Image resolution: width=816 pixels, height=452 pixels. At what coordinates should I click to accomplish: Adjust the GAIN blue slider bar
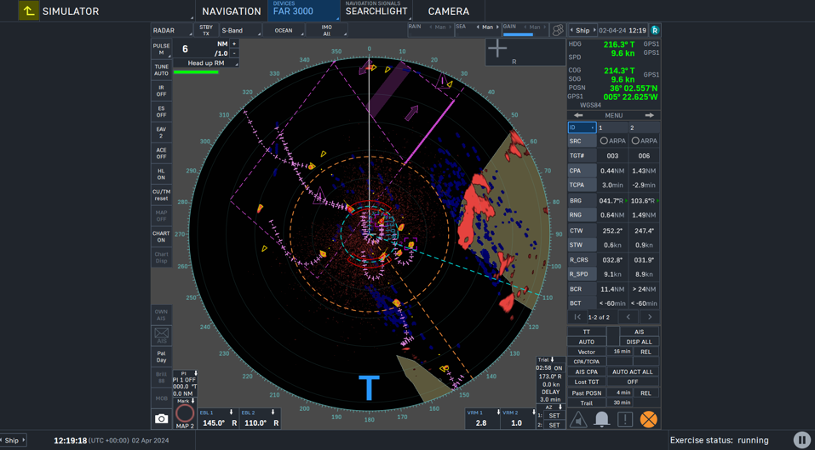[518, 35]
